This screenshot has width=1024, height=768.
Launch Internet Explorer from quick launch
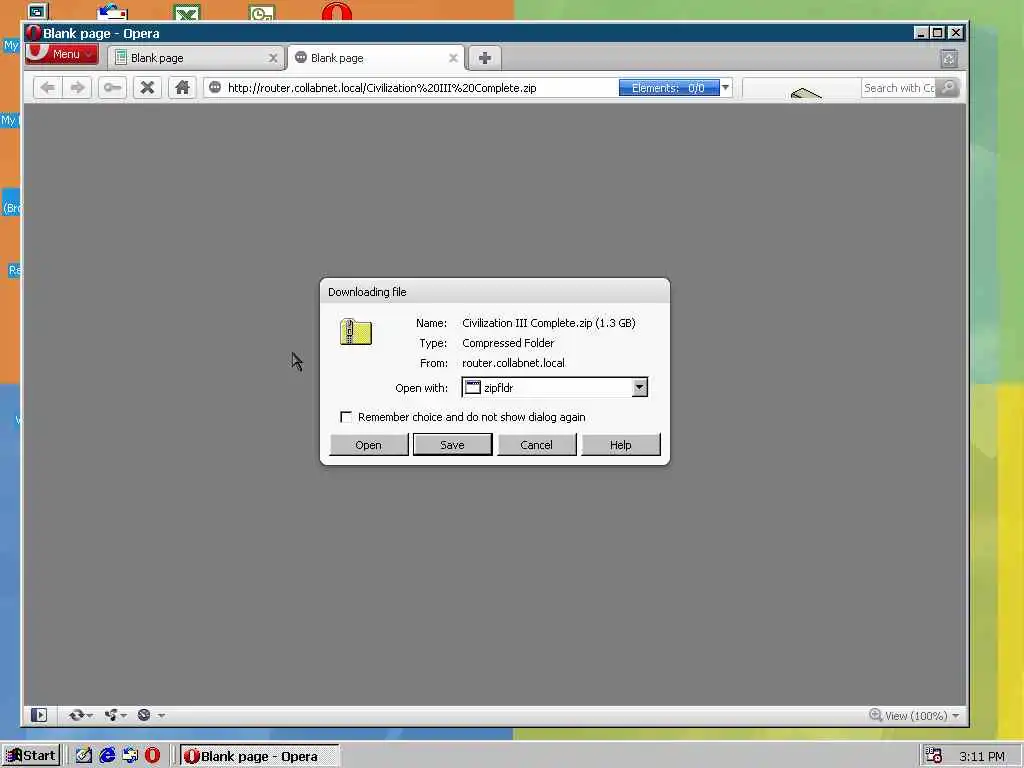(107, 756)
